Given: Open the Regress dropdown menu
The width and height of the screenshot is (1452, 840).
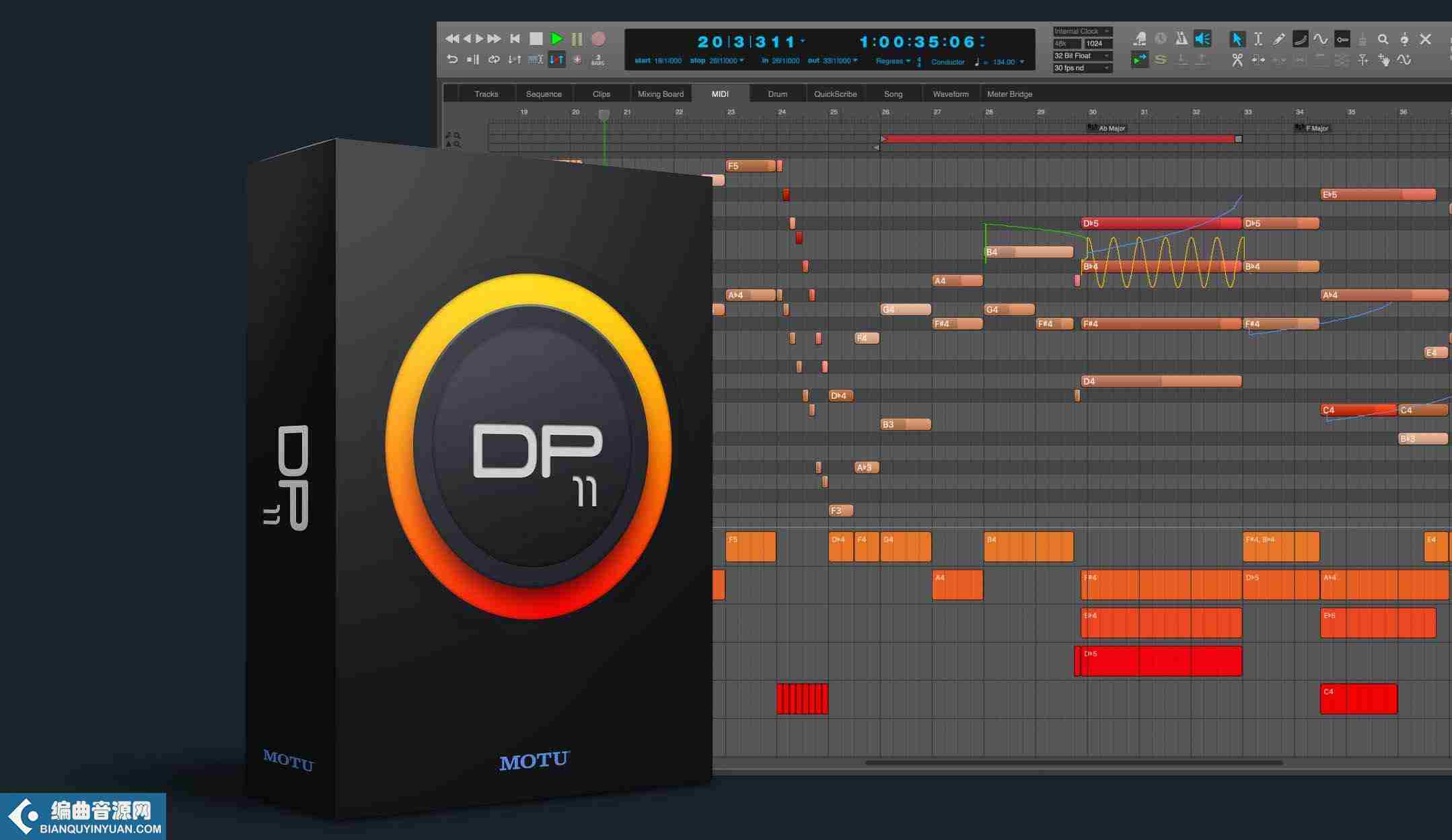Looking at the screenshot, I should (x=893, y=61).
